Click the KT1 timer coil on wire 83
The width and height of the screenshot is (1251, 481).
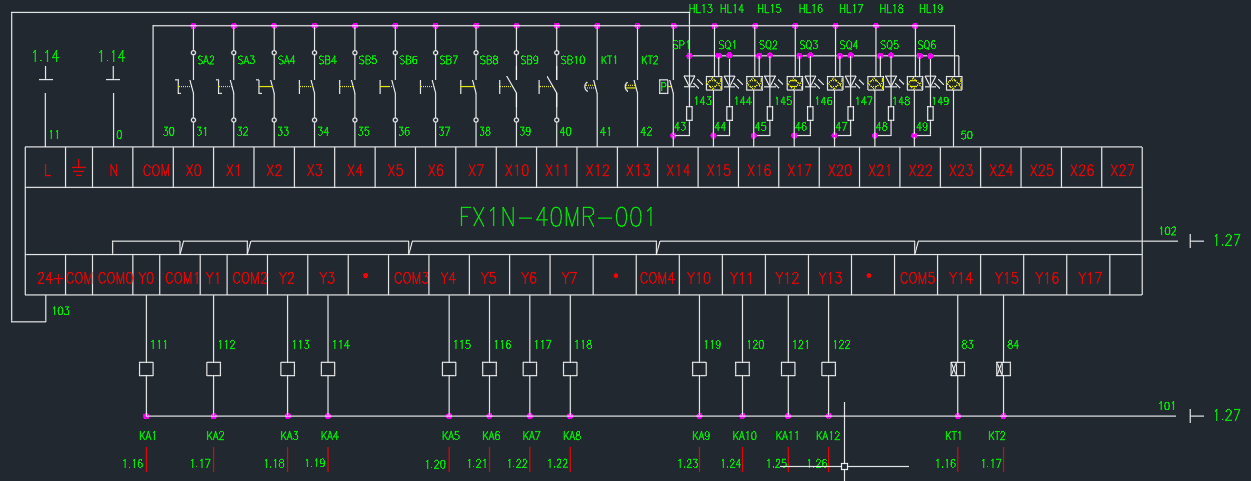pyautogui.click(x=957, y=369)
